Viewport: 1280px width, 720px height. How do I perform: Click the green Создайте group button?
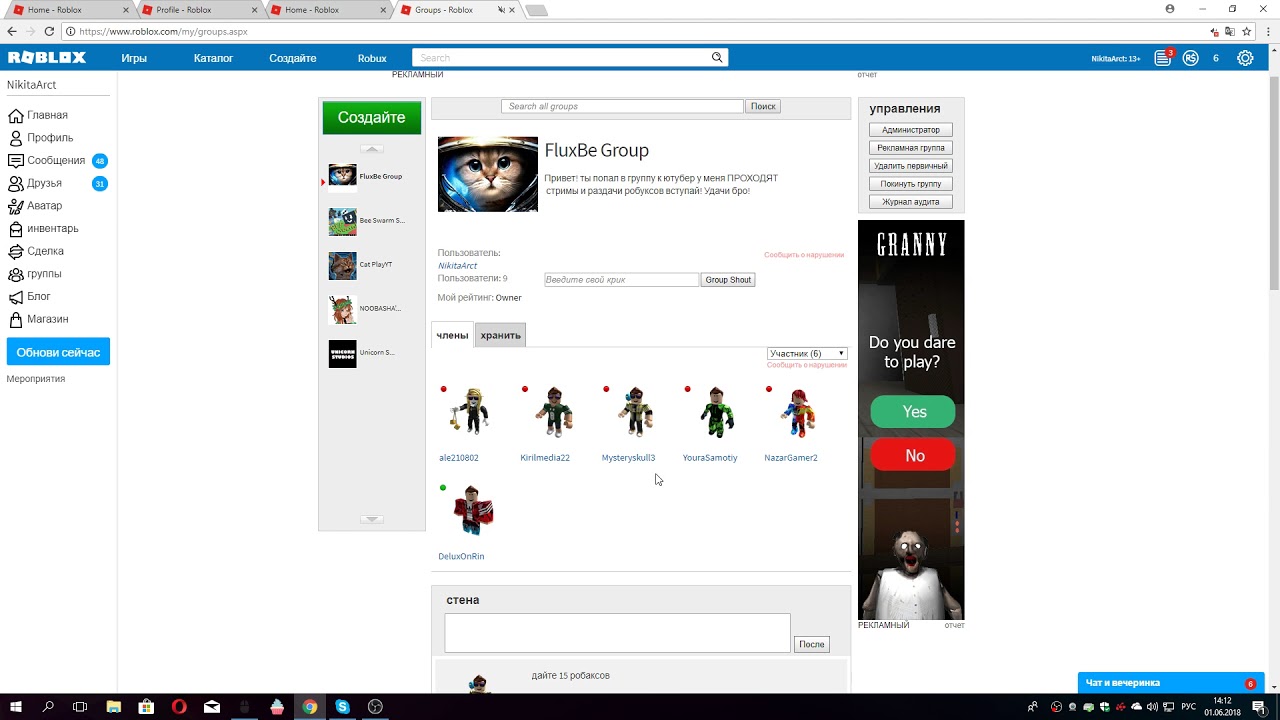point(371,117)
